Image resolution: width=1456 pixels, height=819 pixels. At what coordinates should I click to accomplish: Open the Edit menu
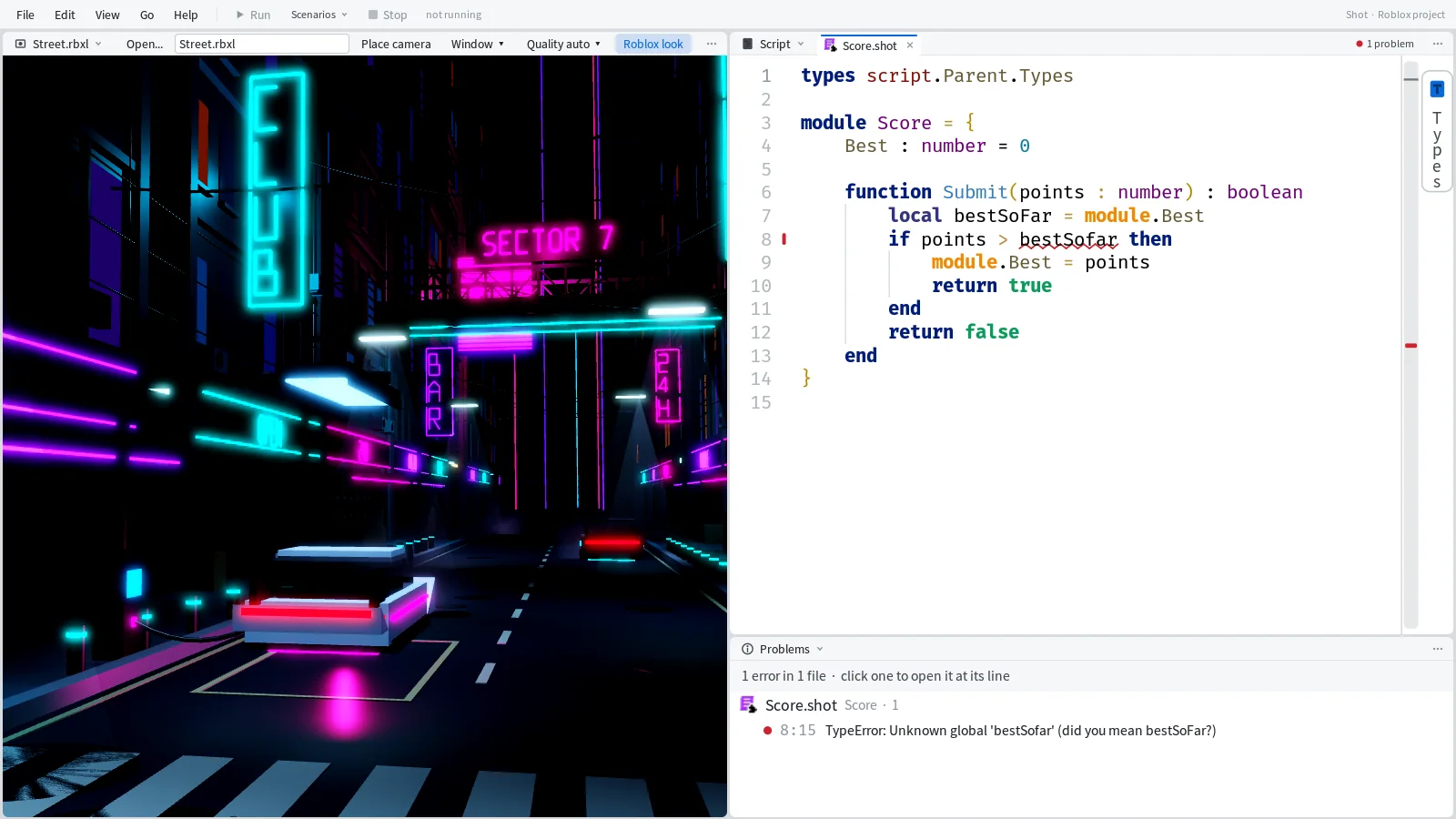click(x=65, y=15)
